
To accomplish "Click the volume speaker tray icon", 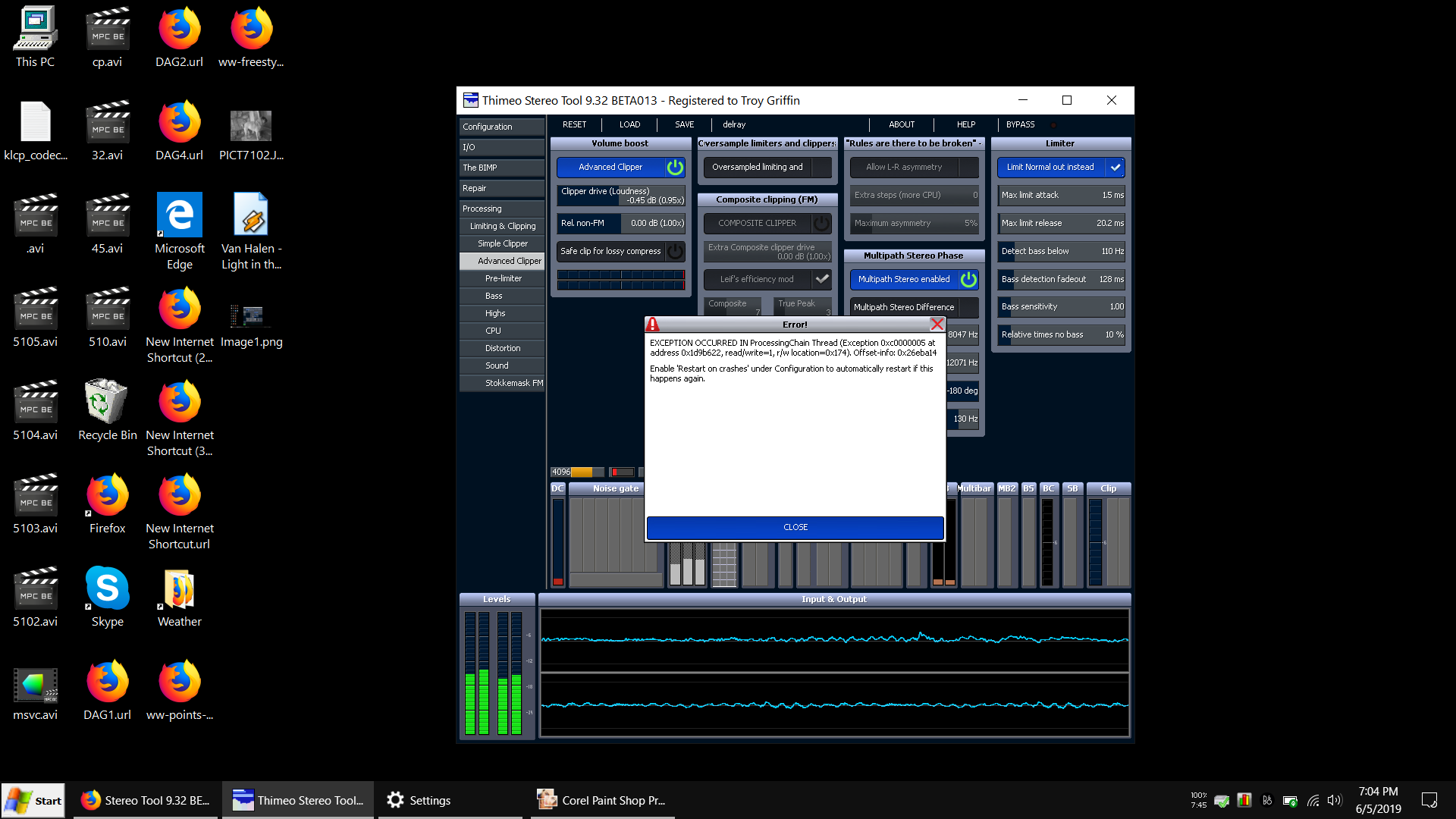I will 1335,800.
